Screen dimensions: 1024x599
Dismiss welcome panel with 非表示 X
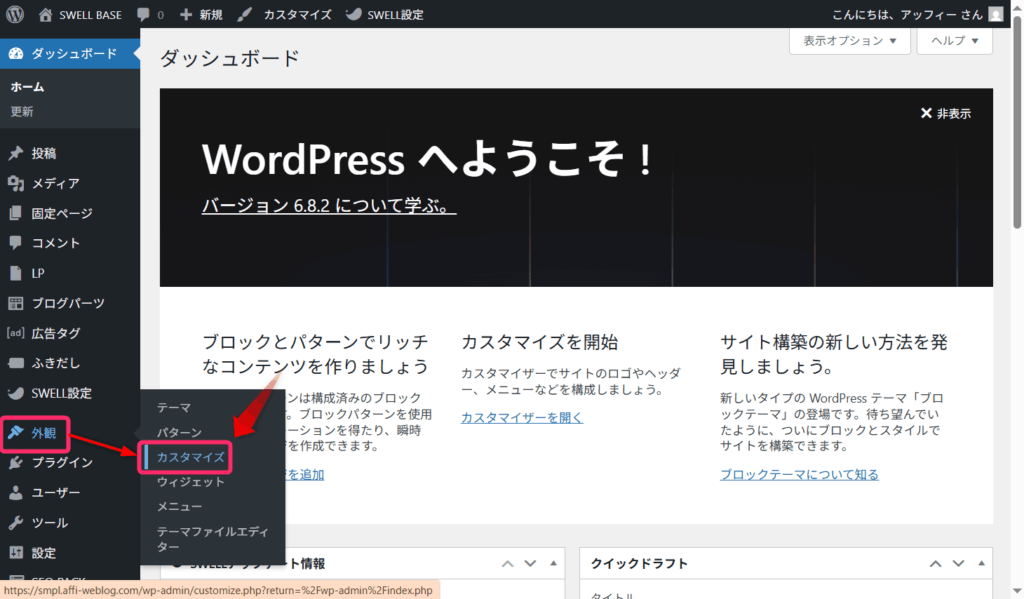coord(946,114)
